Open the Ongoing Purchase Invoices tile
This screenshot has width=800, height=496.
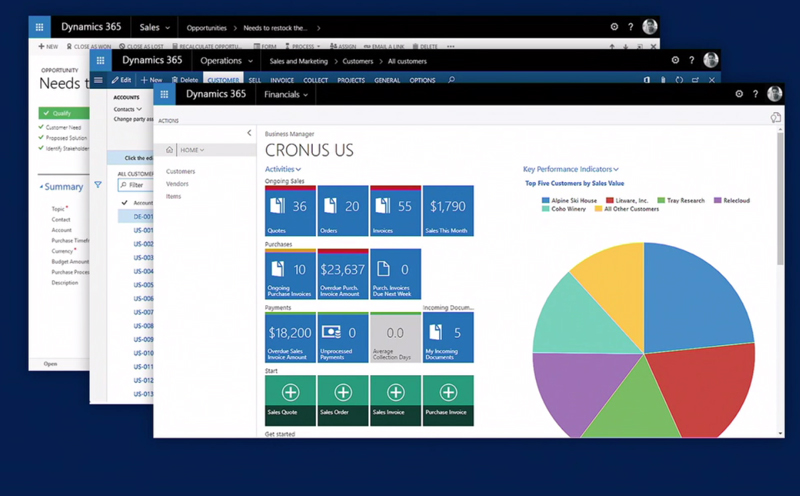point(290,274)
